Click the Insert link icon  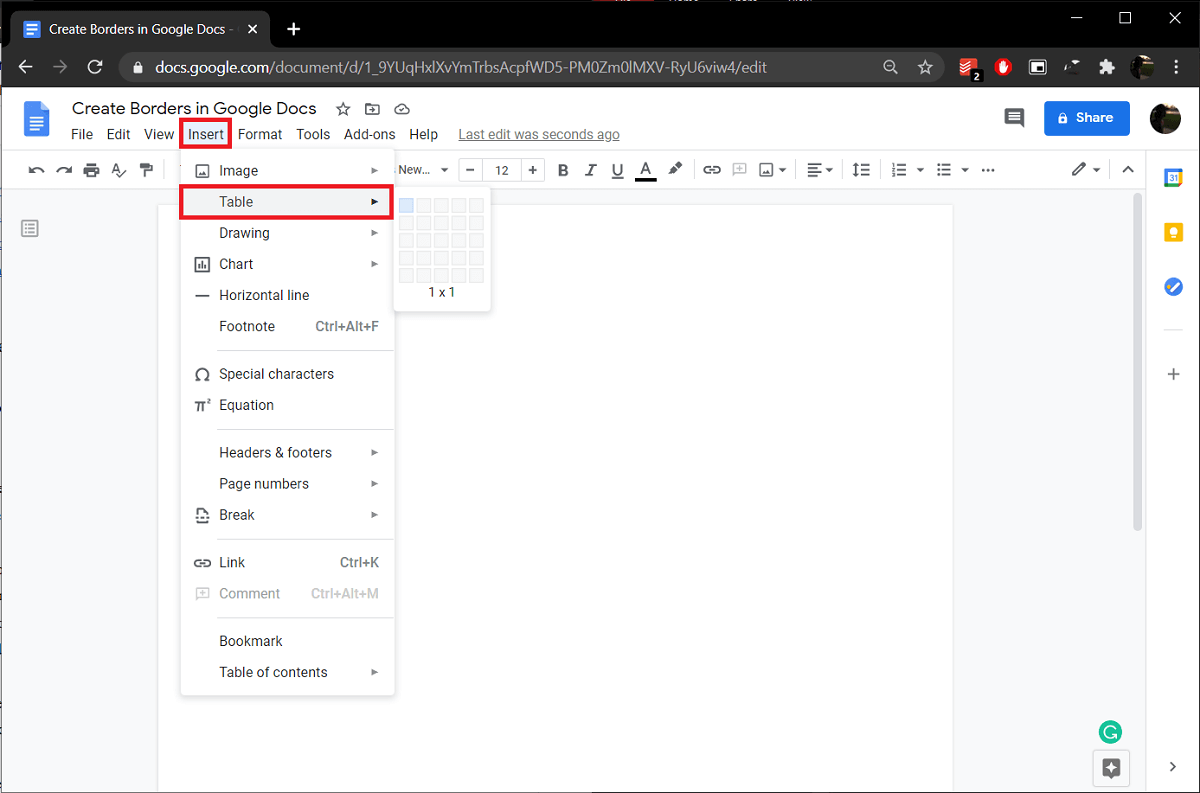click(712, 170)
